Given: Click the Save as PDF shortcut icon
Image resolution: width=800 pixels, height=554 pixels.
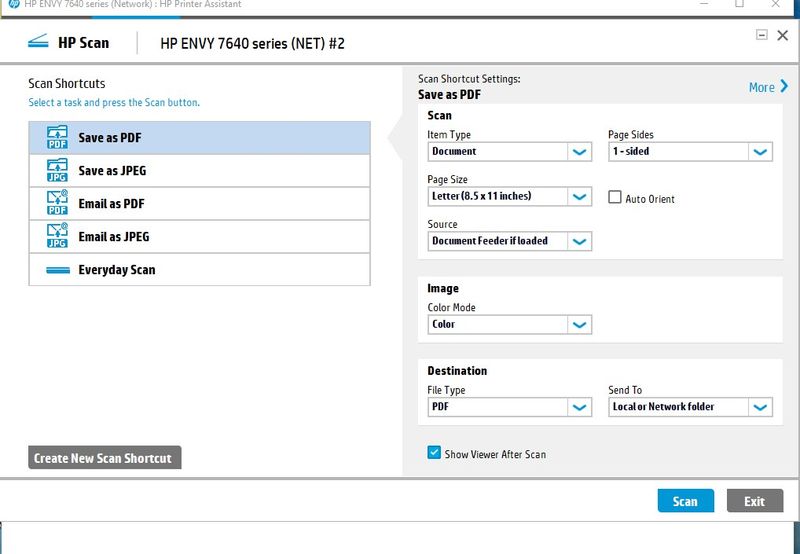Looking at the screenshot, I should click(x=57, y=138).
